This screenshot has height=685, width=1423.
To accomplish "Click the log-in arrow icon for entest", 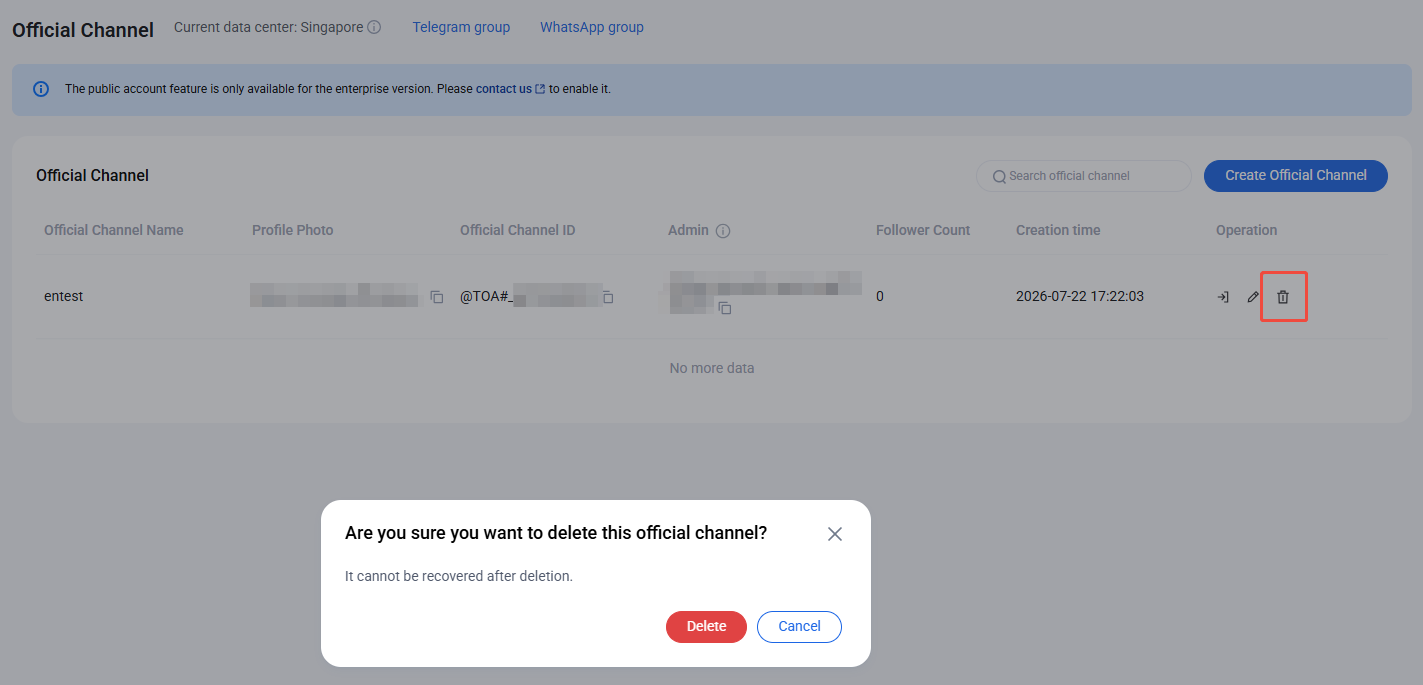I will click(1222, 297).
